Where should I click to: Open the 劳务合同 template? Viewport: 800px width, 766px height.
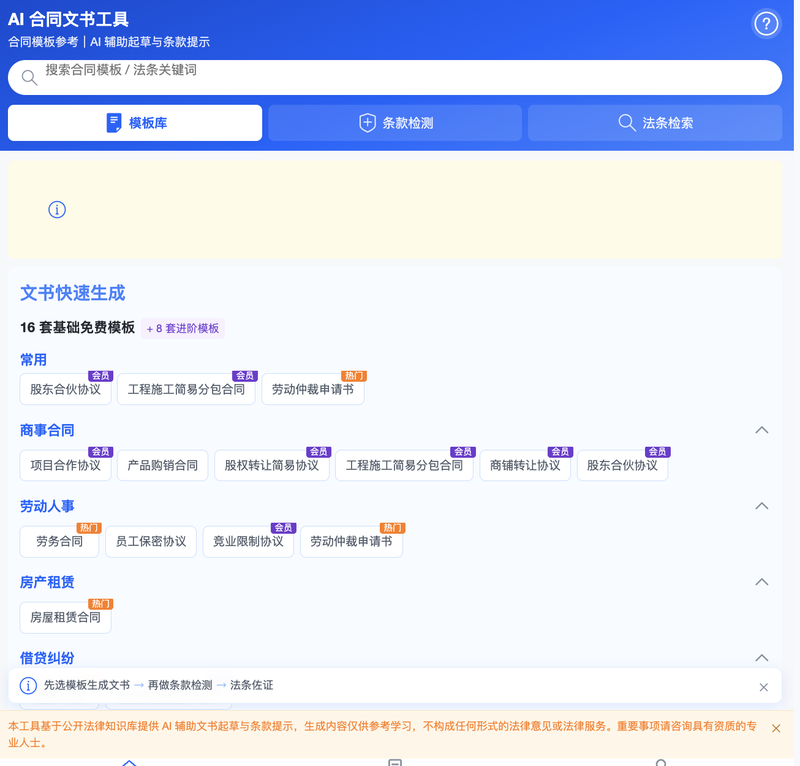click(59, 541)
